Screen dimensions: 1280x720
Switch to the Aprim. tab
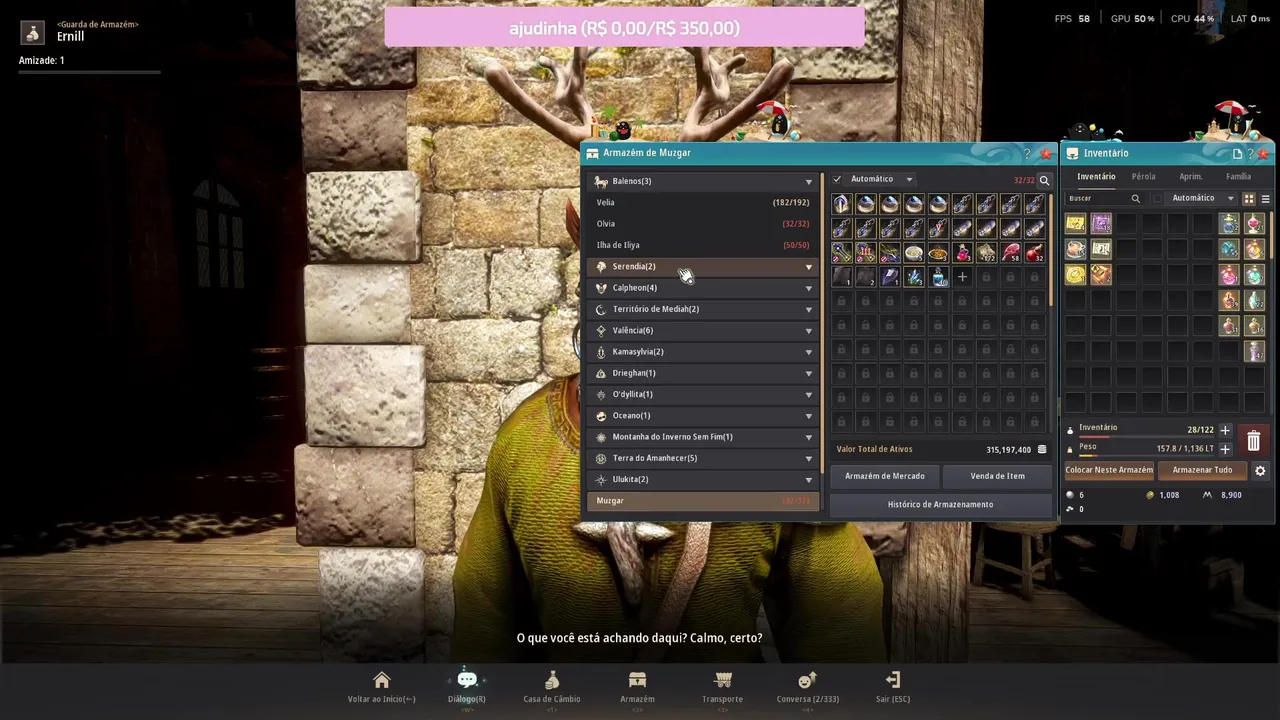pyautogui.click(x=1191, y=177)
